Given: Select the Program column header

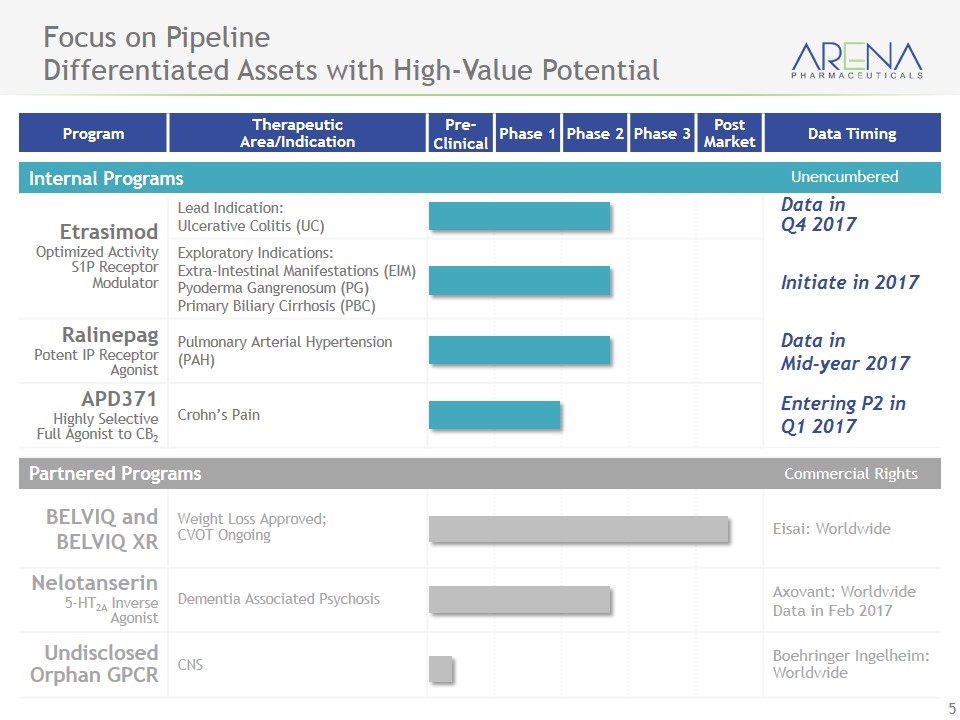Looking at the screenshot, I should pyautogui.click(x=93, y=133).
